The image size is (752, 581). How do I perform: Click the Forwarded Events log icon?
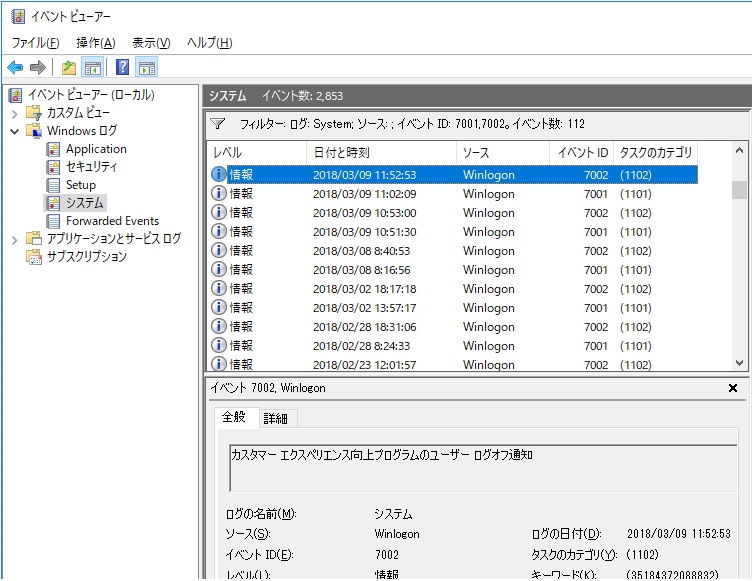point(53,221)
